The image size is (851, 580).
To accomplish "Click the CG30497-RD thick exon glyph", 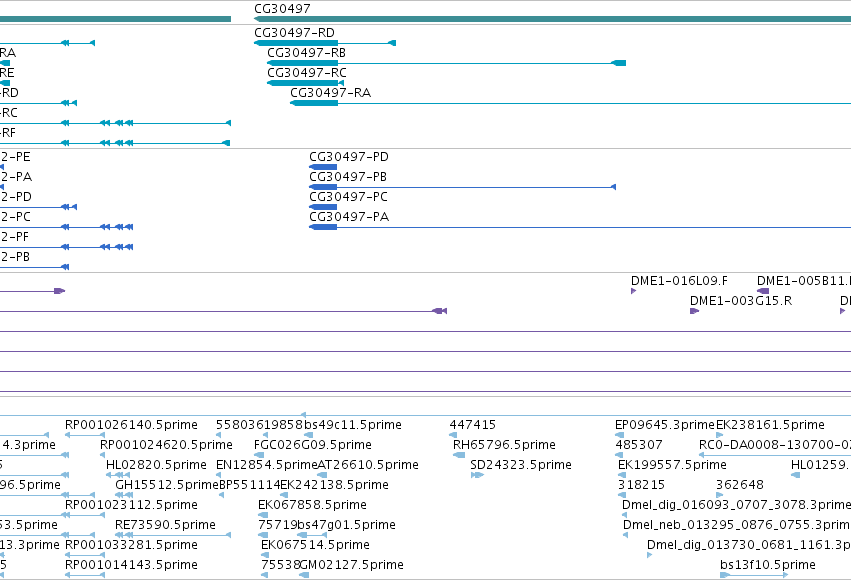I will [x=296, y=43].
